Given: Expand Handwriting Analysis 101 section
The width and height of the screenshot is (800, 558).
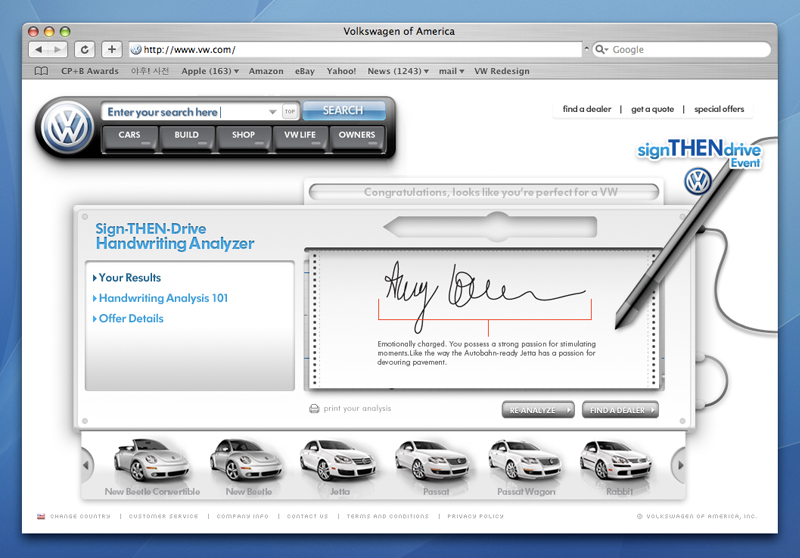Looking at the screenshot, I should (160, 298).
